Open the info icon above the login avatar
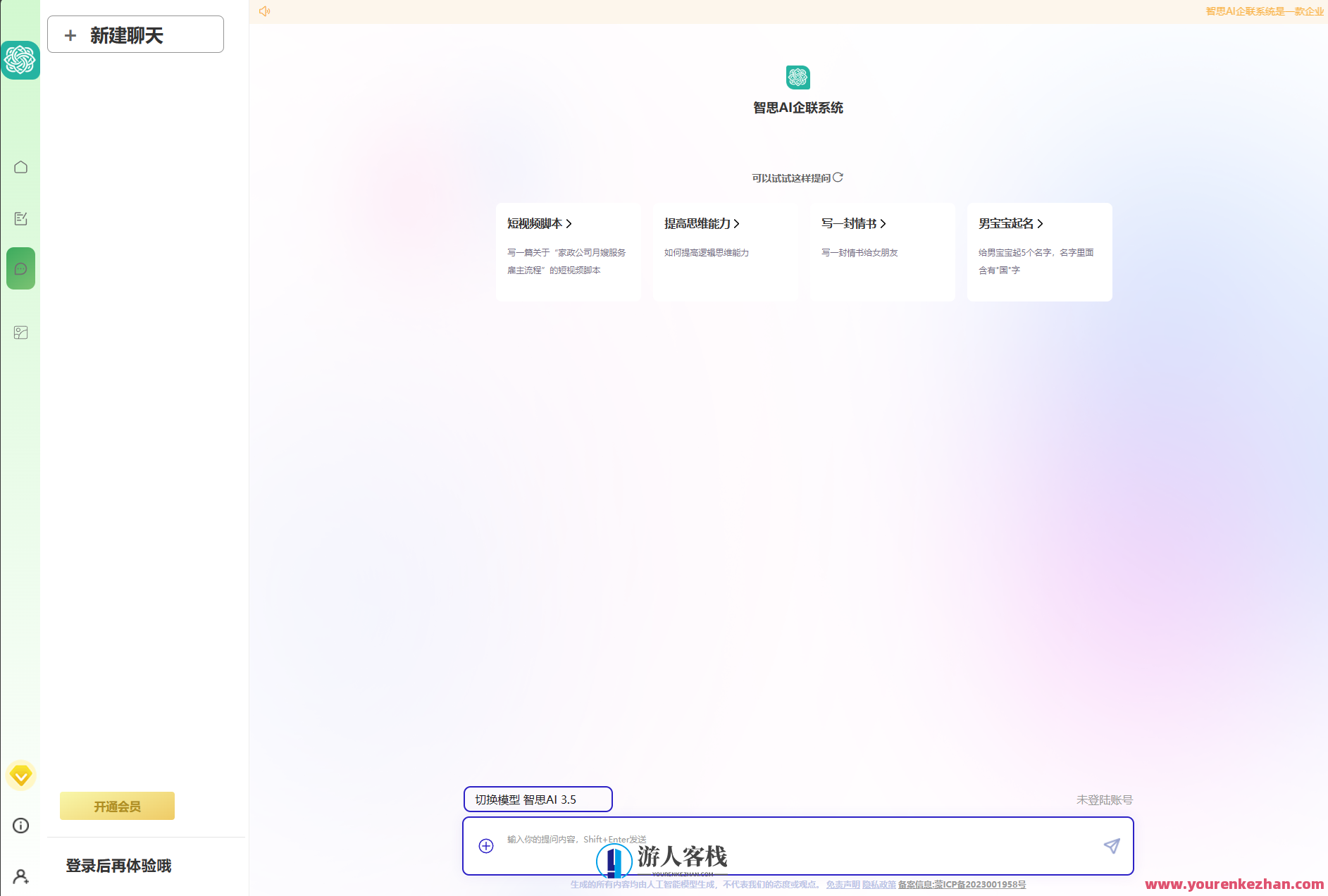 pyautogui.click(x=20, y=826)
